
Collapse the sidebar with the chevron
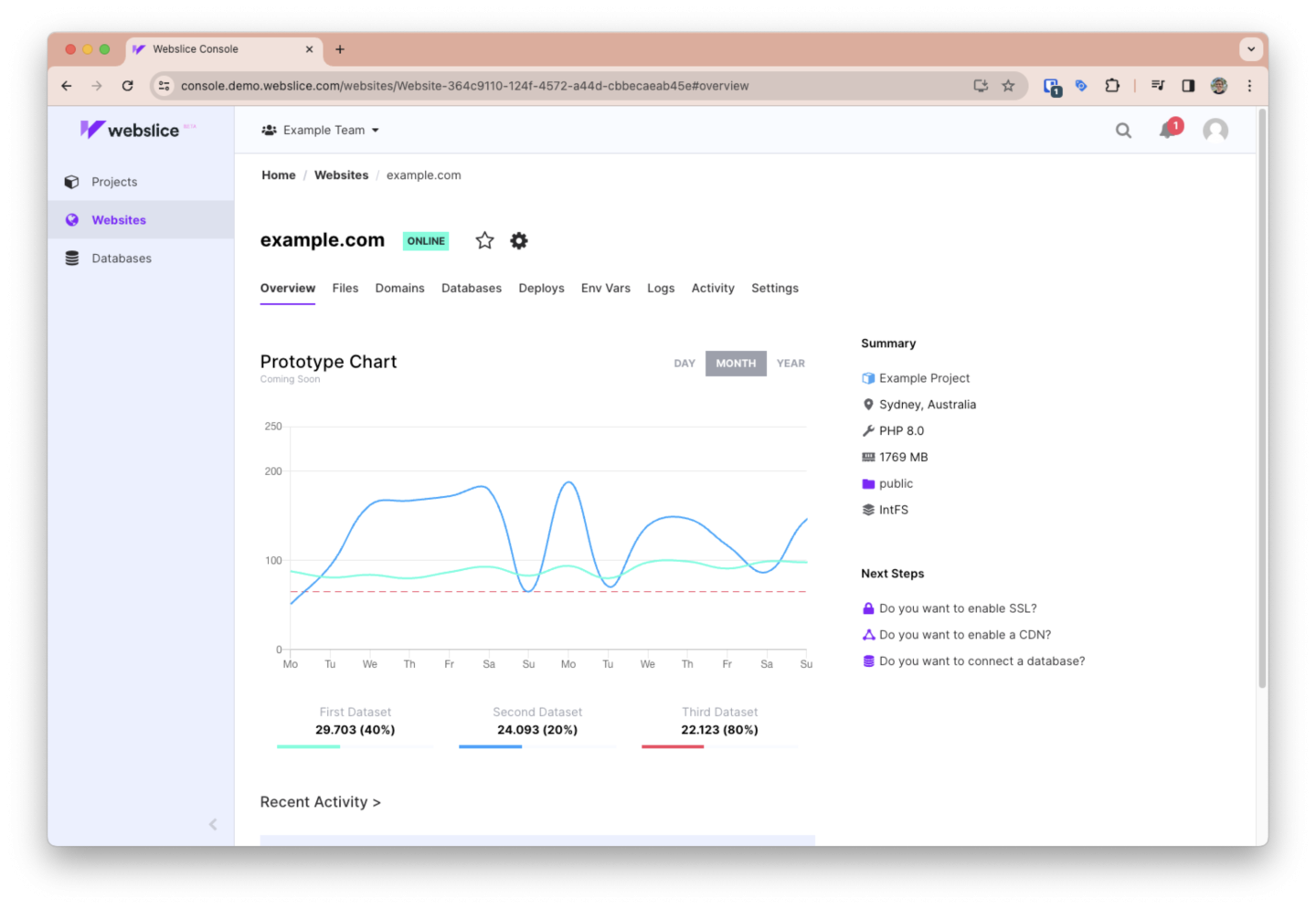point(213,824)
